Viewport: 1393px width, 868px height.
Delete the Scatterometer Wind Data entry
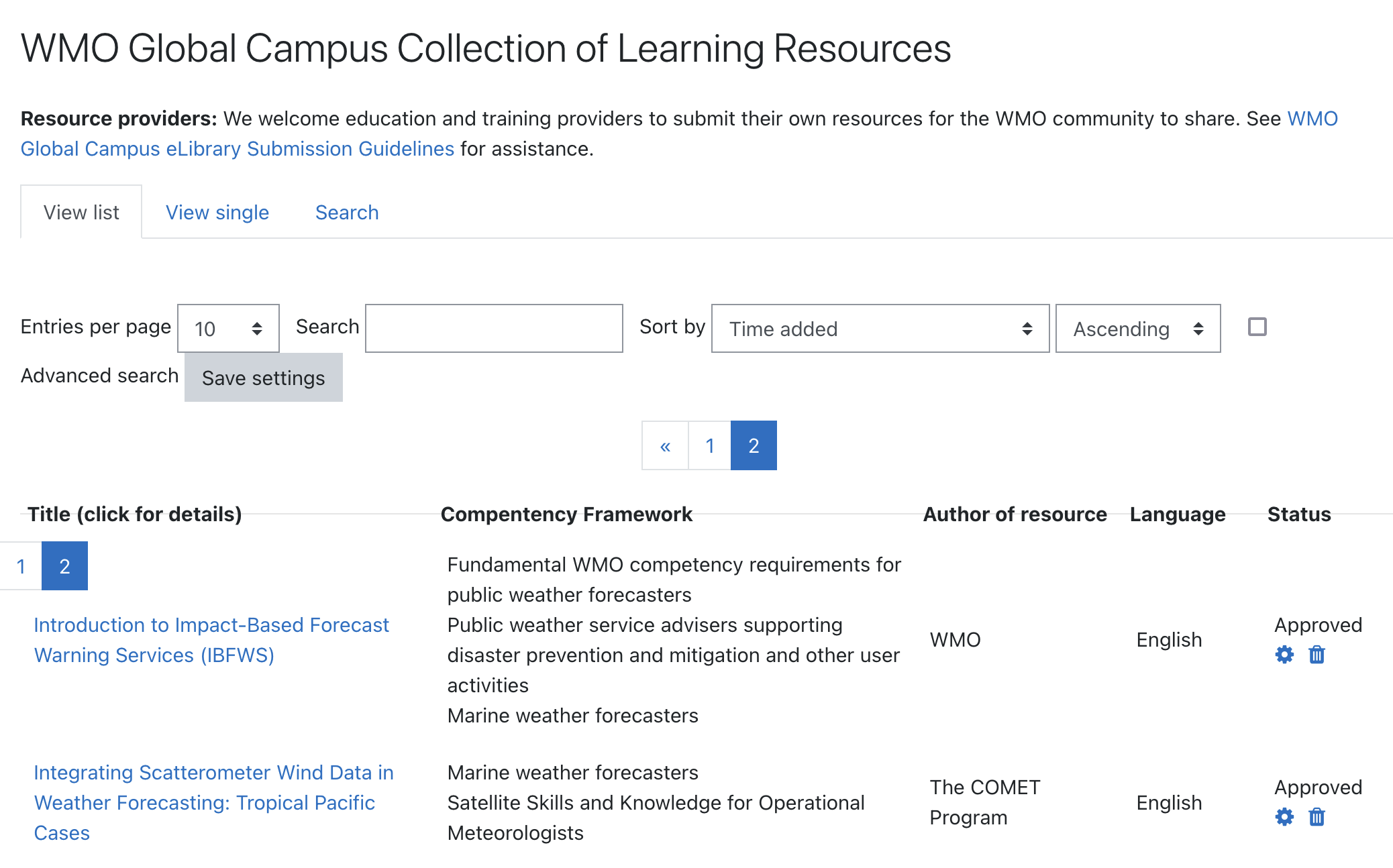pyautogui.click(x=1317, y=817)
